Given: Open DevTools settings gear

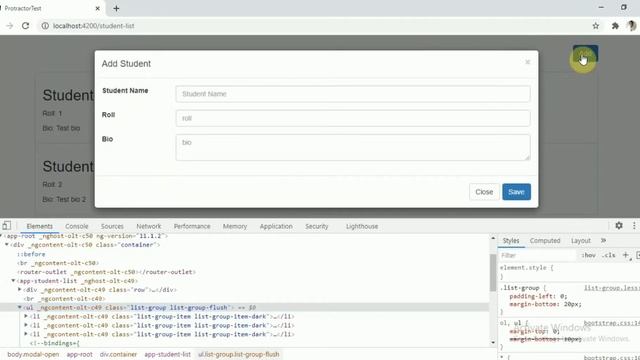Looking at the screenshot, I should (619, 225).
